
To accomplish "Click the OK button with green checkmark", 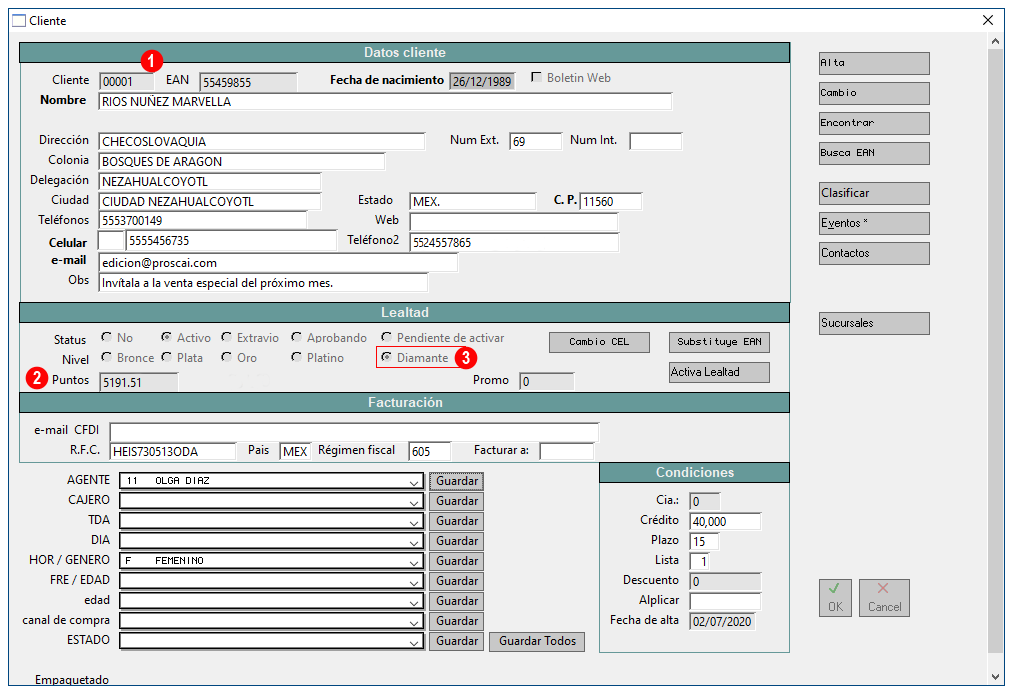I will point(835,598).
